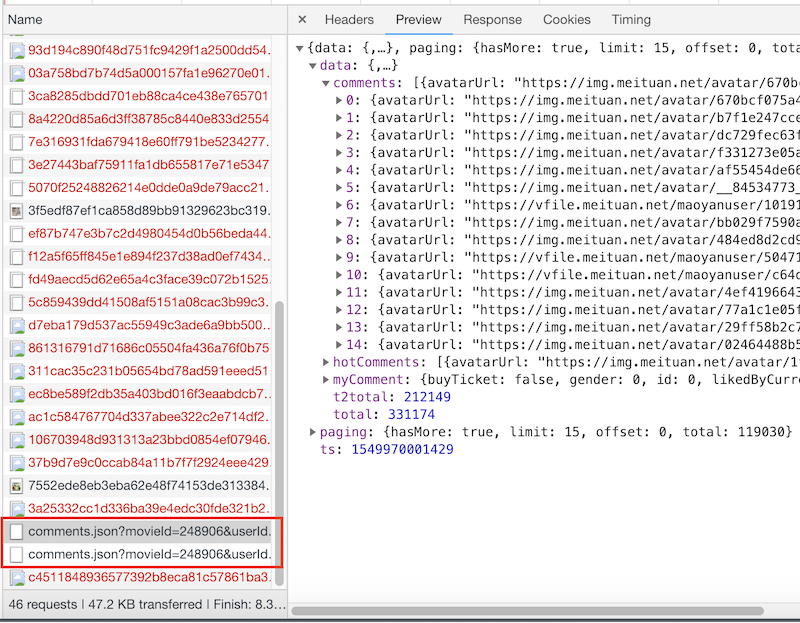Image resolution: width=800 pixels, height=623 pixels.
Task: Click file icon of 5070f2524882 request
Action: point(17,188)
